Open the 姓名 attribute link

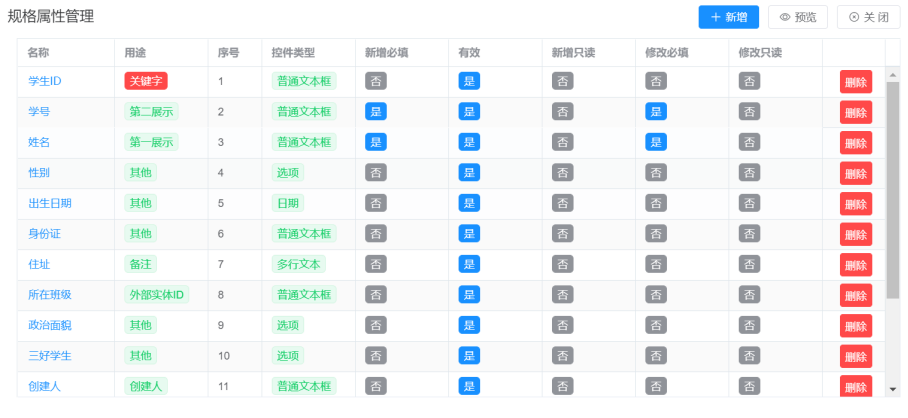pos(39,142)
